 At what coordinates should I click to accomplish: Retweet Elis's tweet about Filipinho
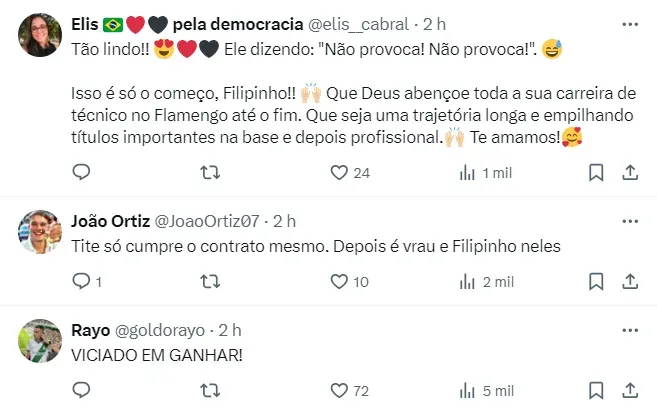pyautogui.click(x=210, y=173)
